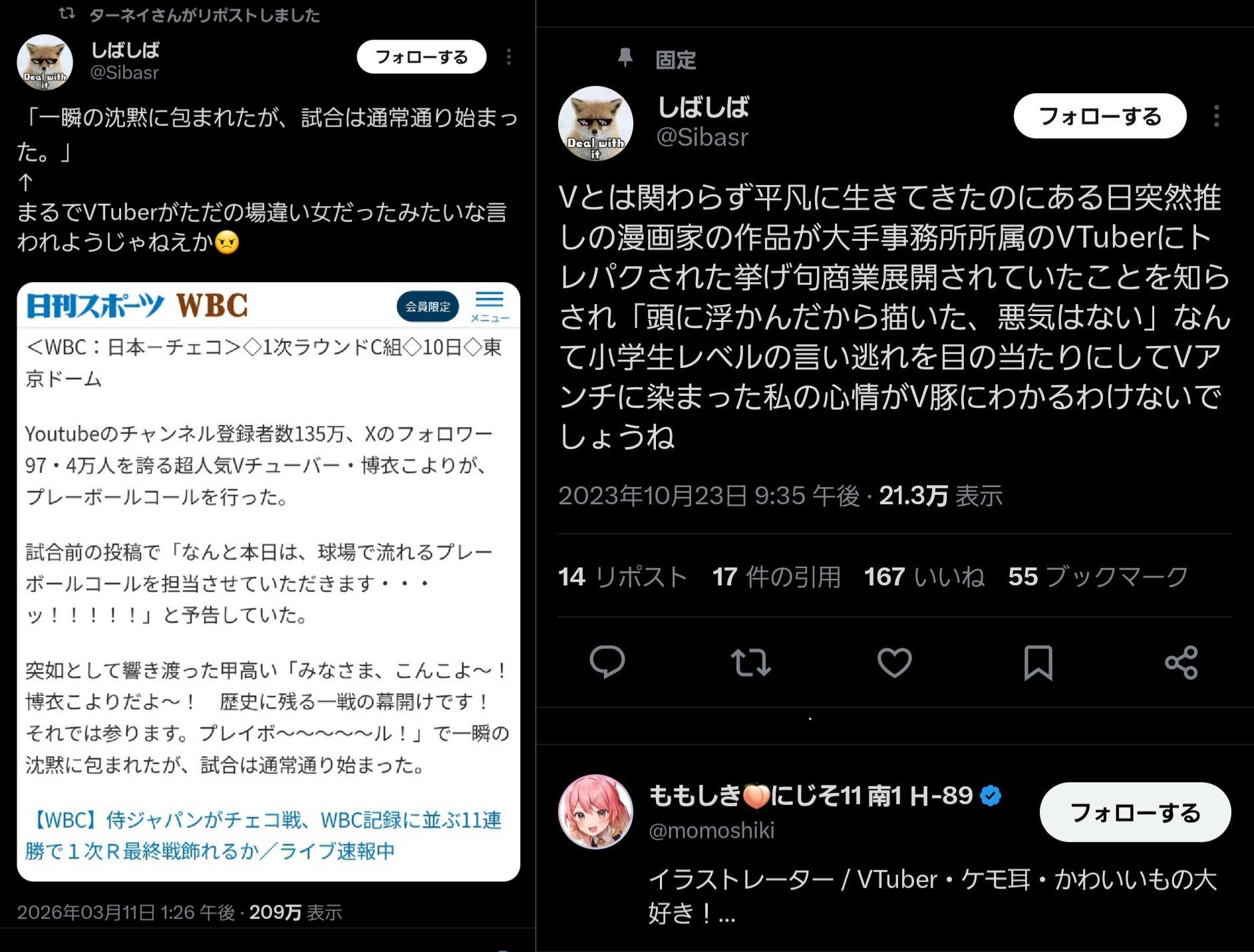Open ももしき's pink-haired avatar
1254x952 pixels.
[x=595, y=812]
